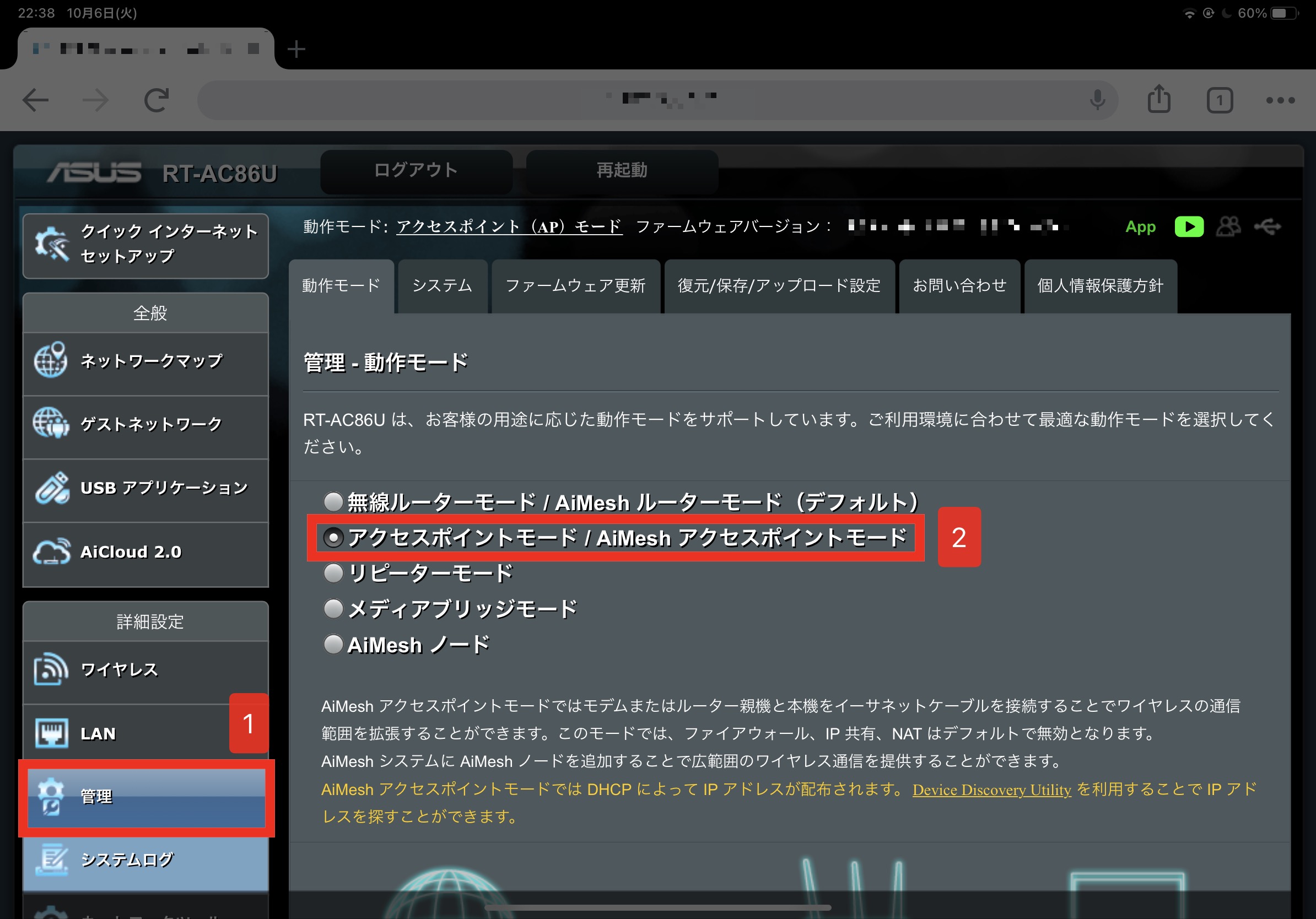Select the open browser tab
This screenshot has width=1316, height=919.
click(145, 48)
